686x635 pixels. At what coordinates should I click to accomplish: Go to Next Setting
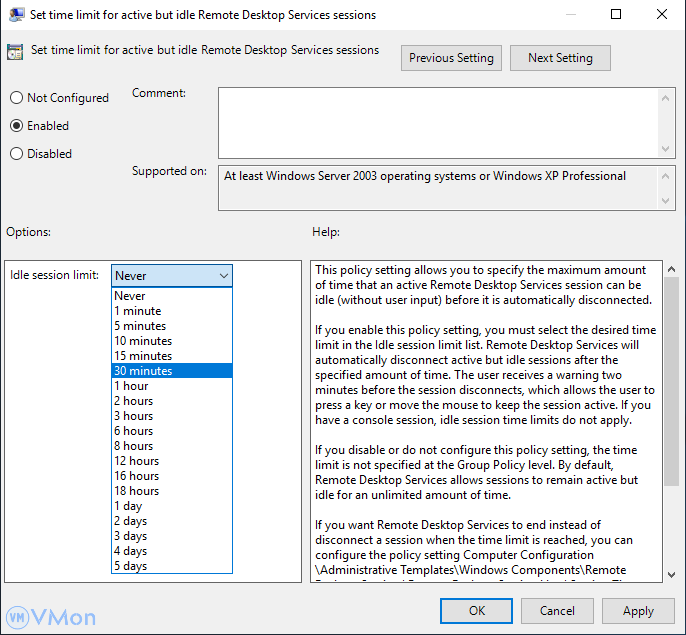pyautogui.click(x=560, y=58)
